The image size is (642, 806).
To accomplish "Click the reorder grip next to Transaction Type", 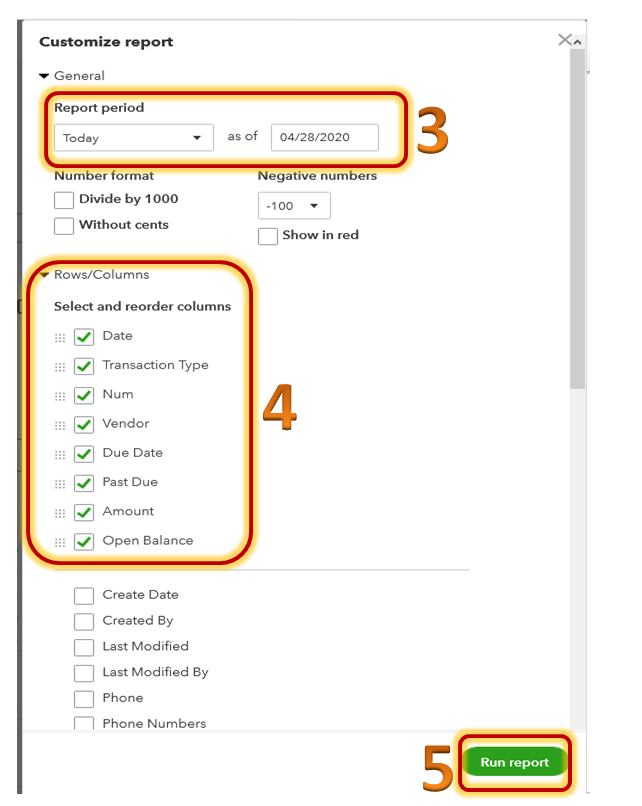I will 58,366.
